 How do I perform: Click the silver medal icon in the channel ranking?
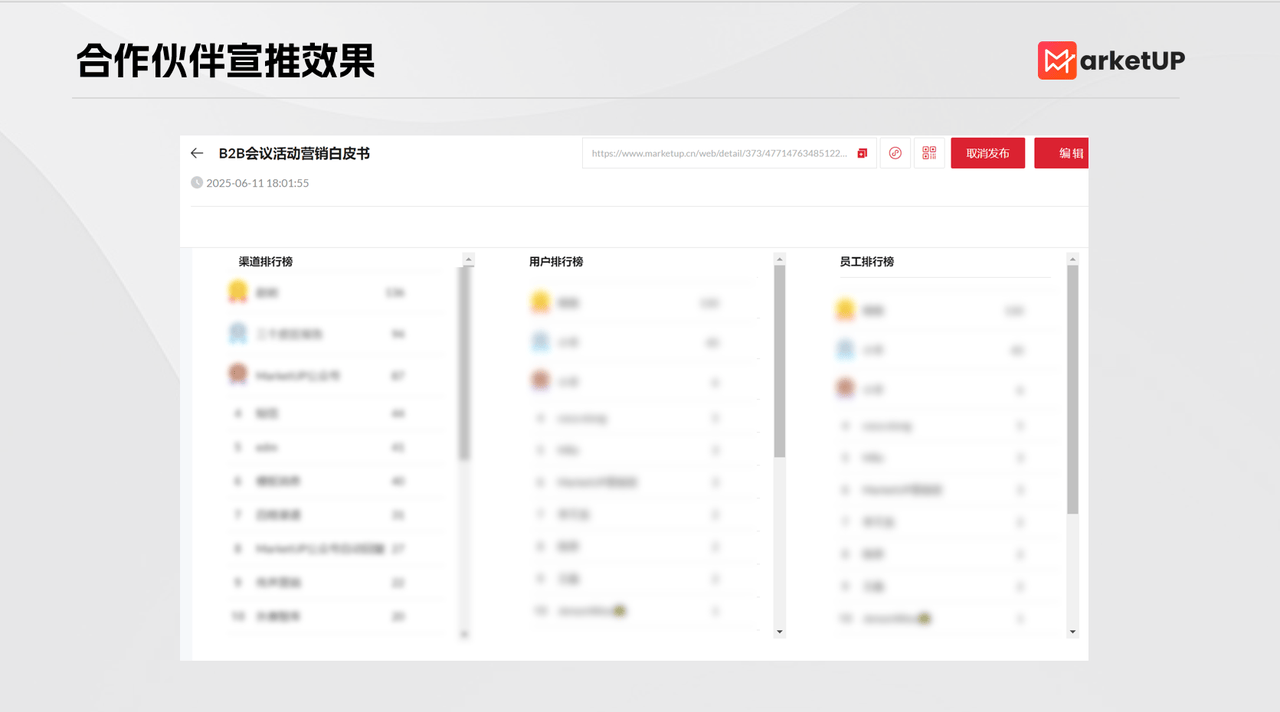coord(236,333)
